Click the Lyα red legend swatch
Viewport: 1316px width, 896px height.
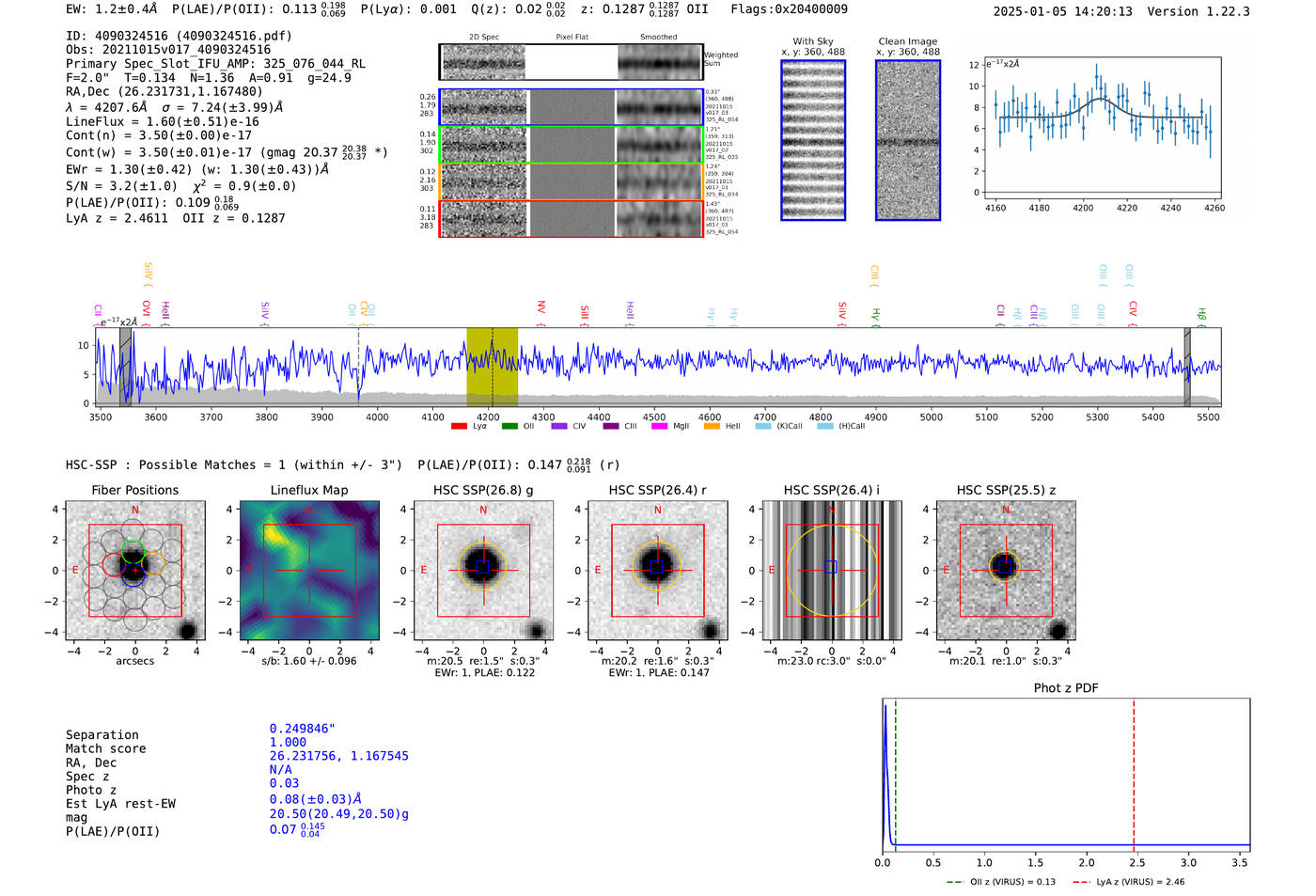459,427
